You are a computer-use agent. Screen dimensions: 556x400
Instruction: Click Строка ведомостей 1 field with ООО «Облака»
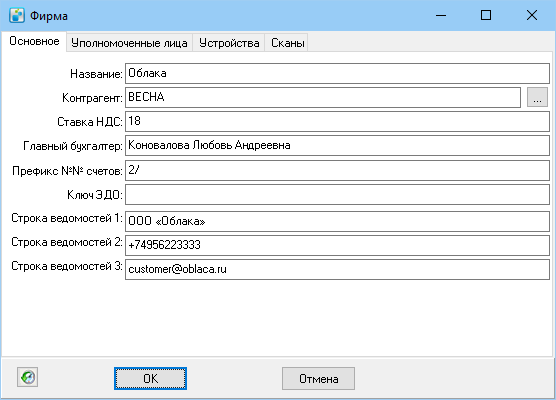[337, 221]
